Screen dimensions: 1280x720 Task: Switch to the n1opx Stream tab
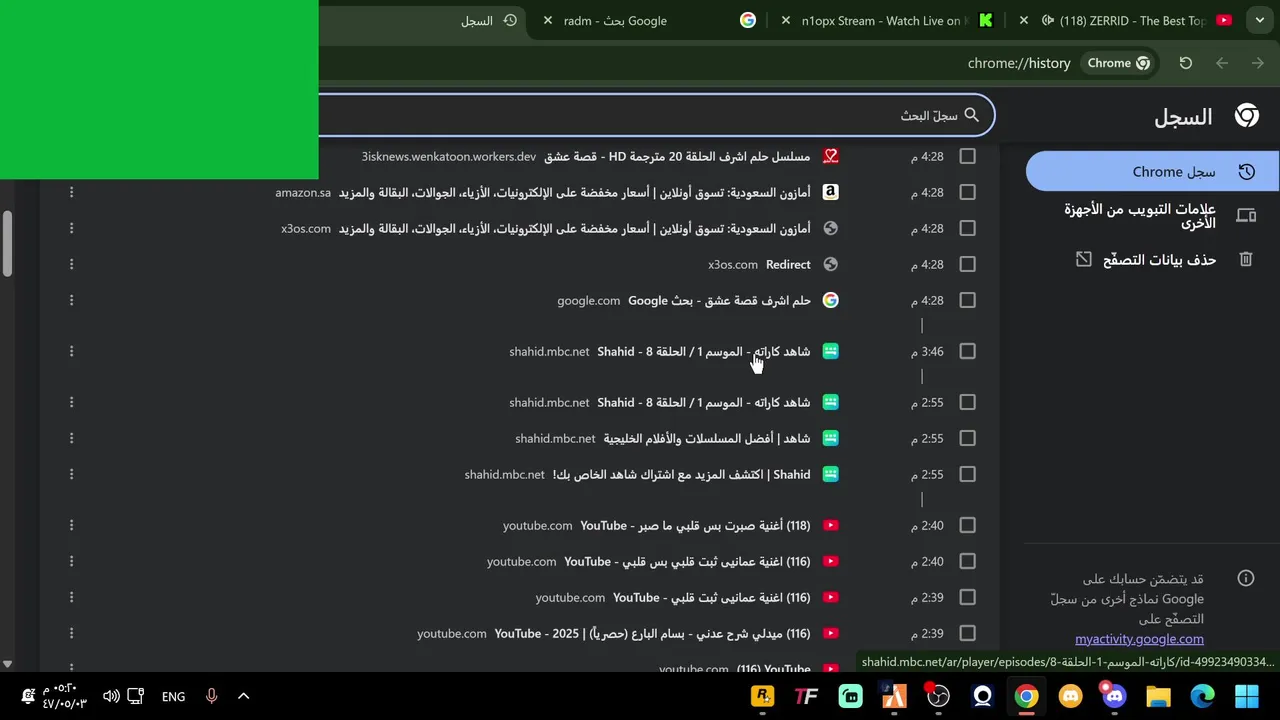point(886,20)
